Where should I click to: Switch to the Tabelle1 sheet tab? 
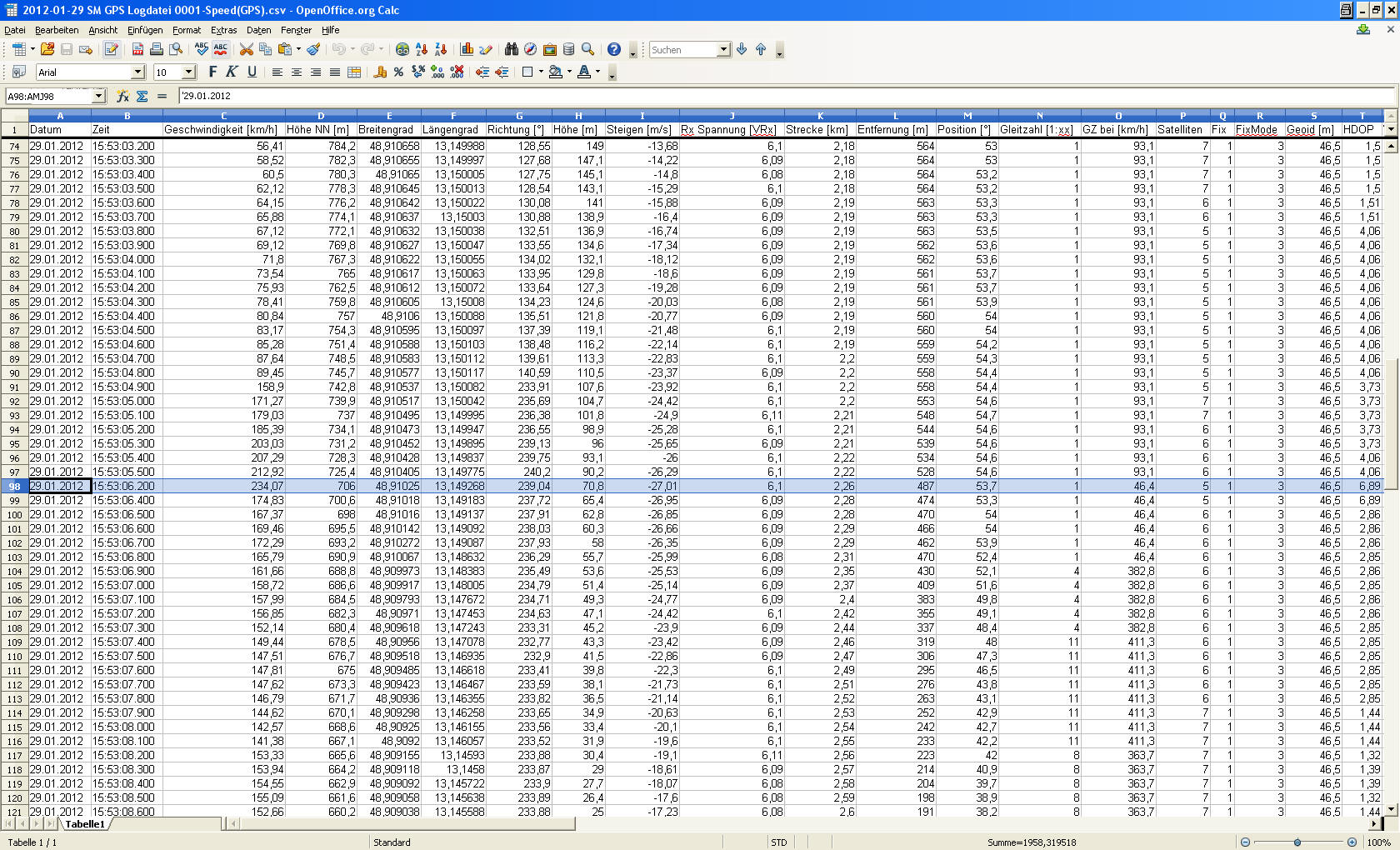(86, 823)
